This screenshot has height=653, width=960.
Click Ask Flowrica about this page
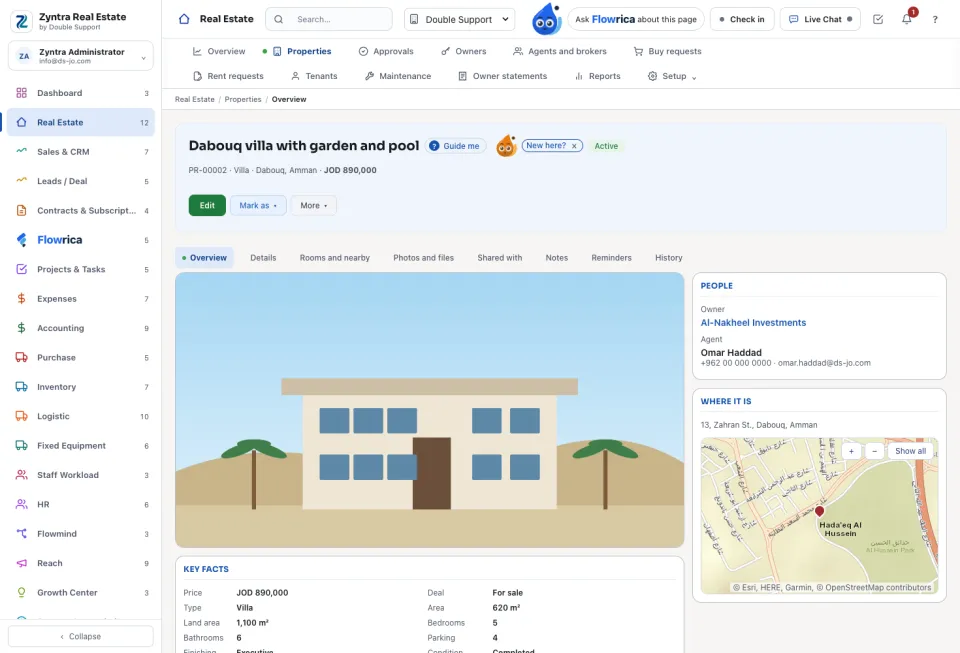(x=636, y=20)
